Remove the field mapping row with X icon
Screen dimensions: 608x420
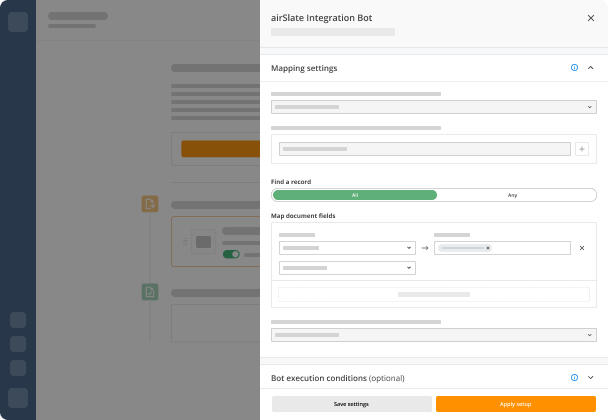point(582,248)
